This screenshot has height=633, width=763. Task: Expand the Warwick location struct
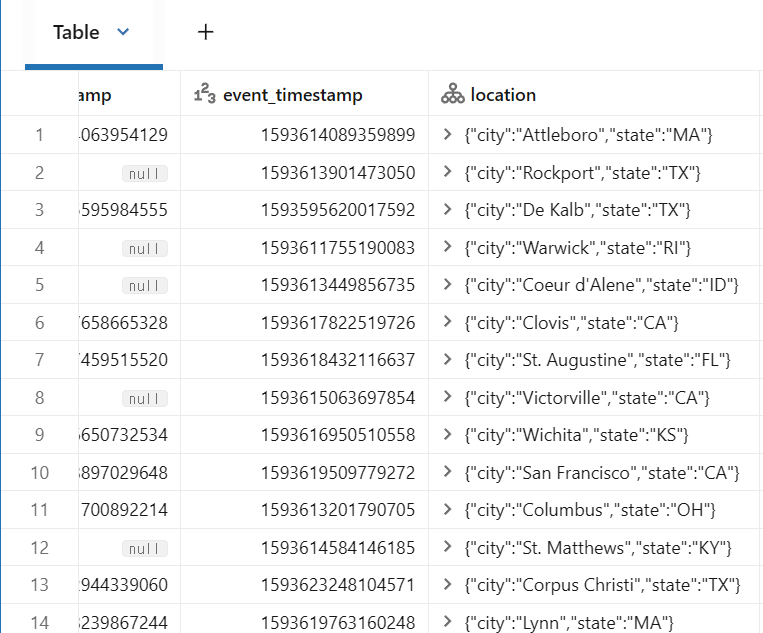tap(447, 247)
